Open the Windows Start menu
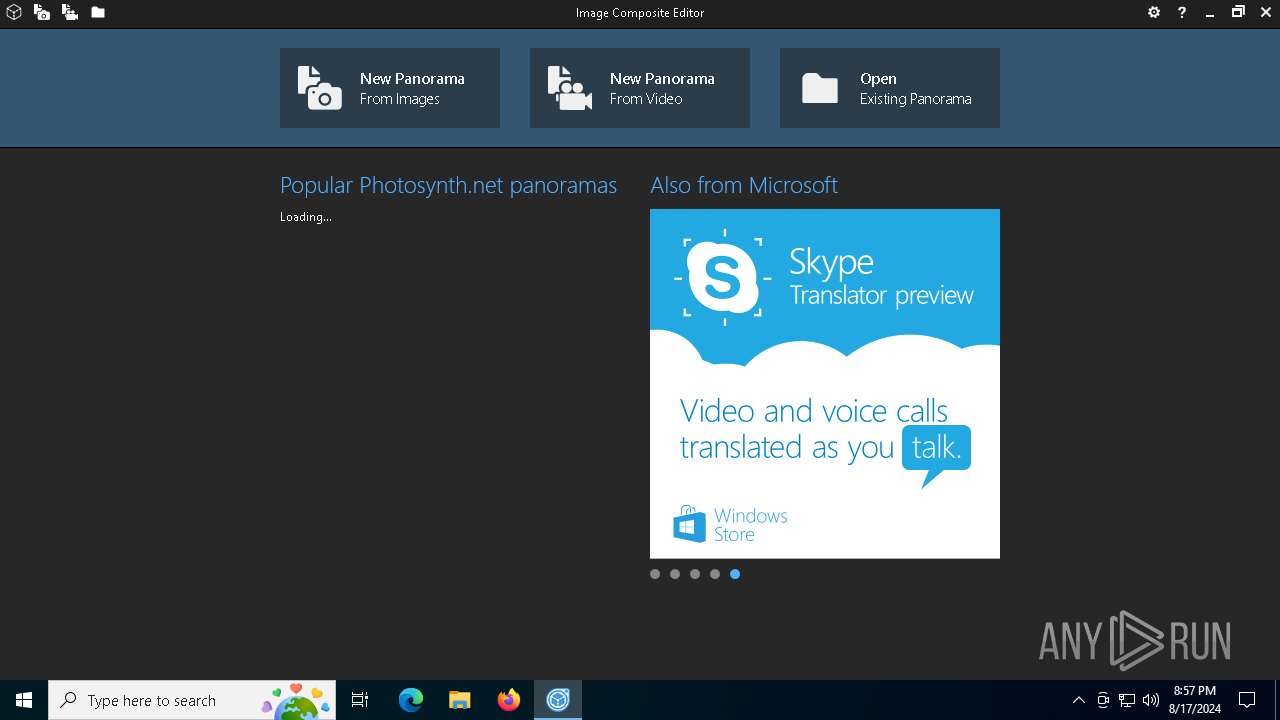 [x=24, y=700]
